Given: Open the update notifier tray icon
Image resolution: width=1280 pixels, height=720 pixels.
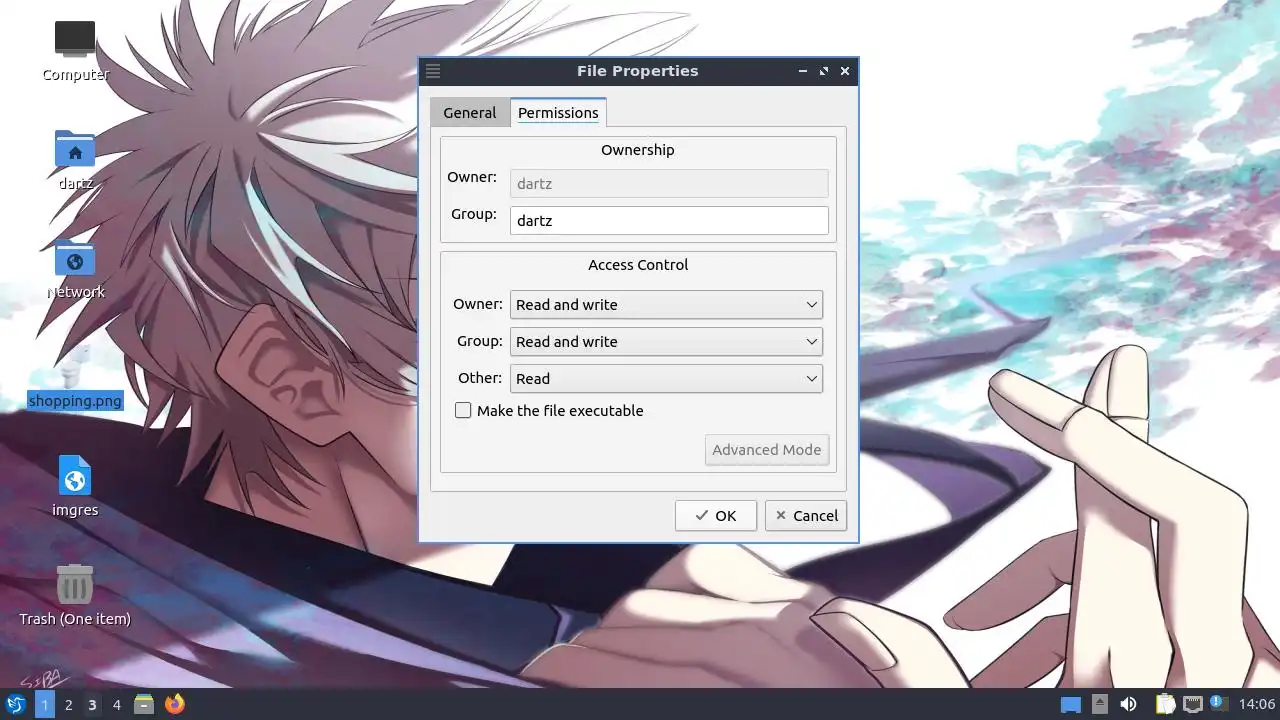Looking at the screenshot, I should [1219, 703].
